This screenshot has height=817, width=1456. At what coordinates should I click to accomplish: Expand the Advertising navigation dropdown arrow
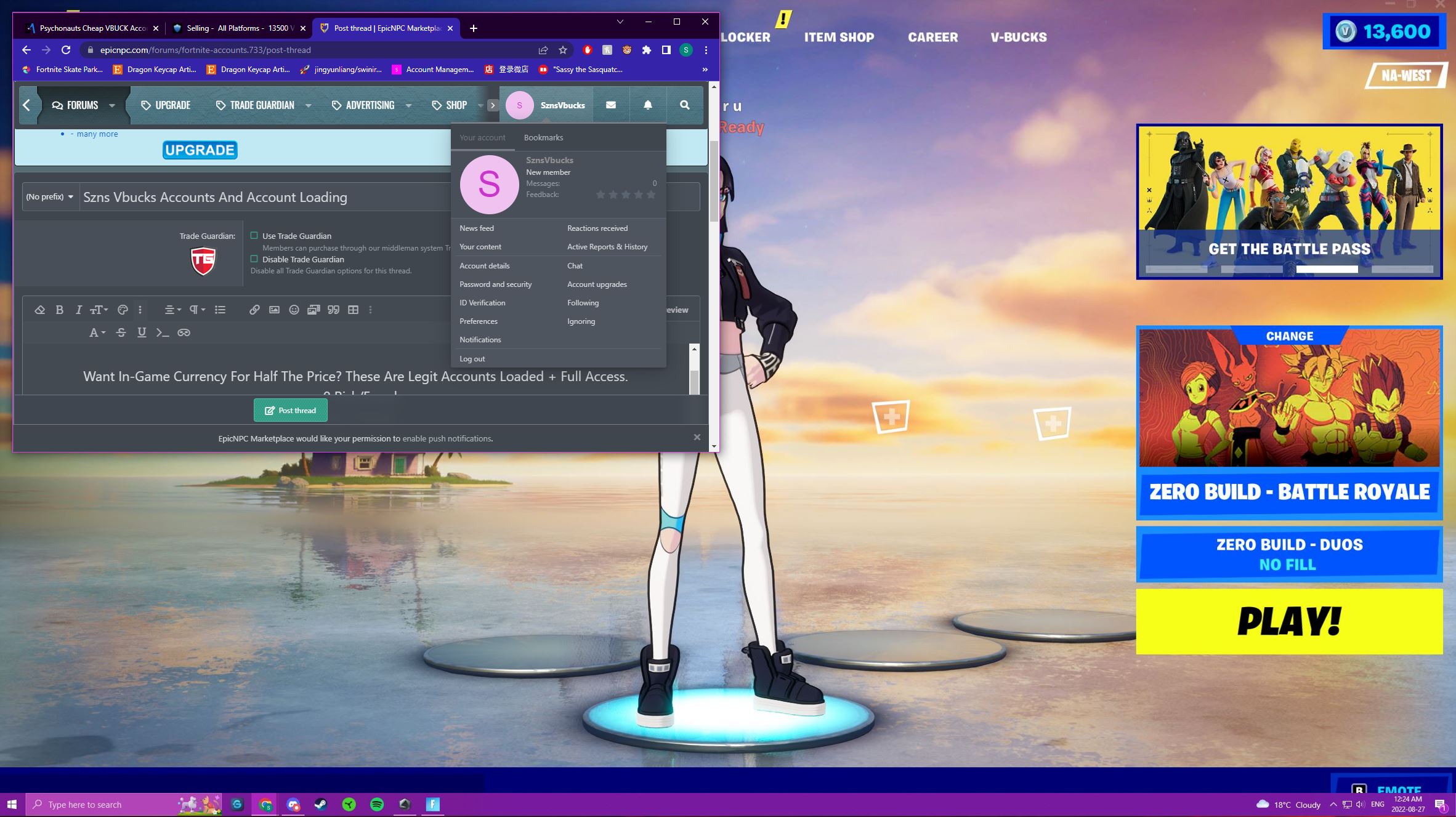[408, 105]
